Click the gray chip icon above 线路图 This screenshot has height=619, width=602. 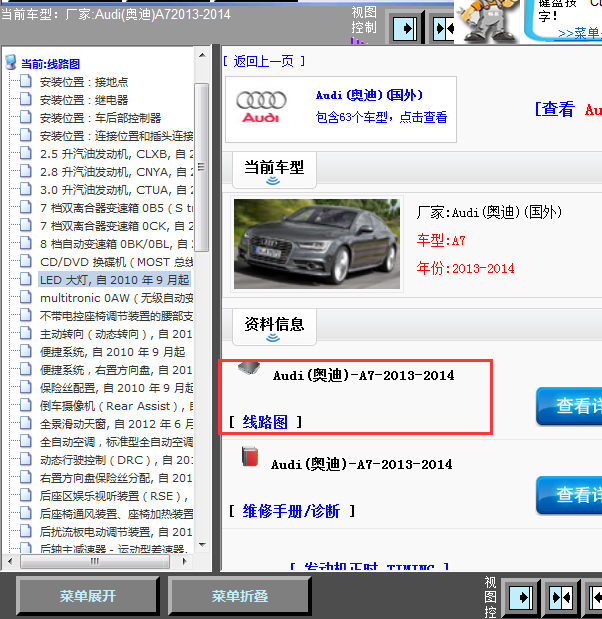[249, 368]
